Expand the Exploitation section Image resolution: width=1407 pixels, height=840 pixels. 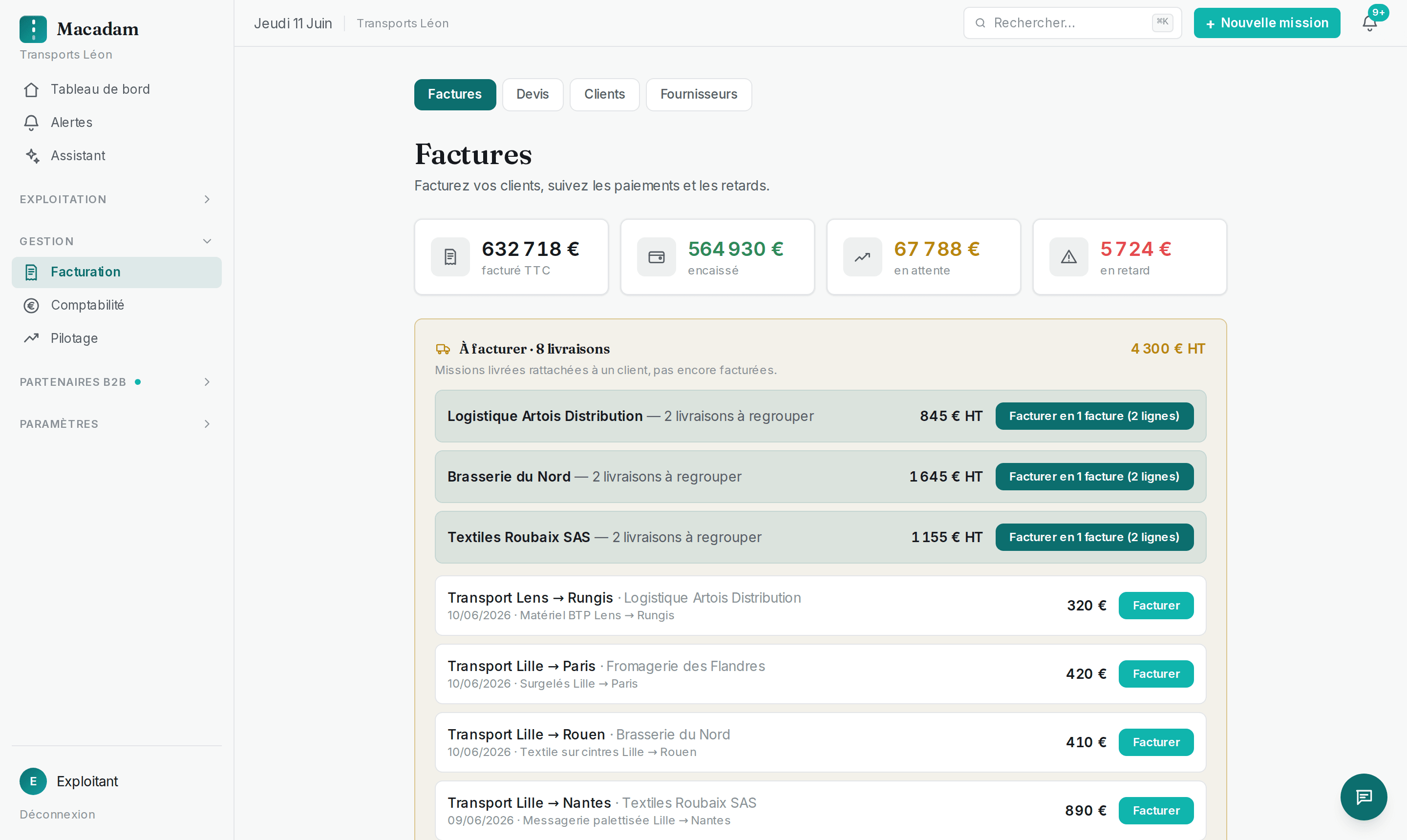[x=116, y=199]
